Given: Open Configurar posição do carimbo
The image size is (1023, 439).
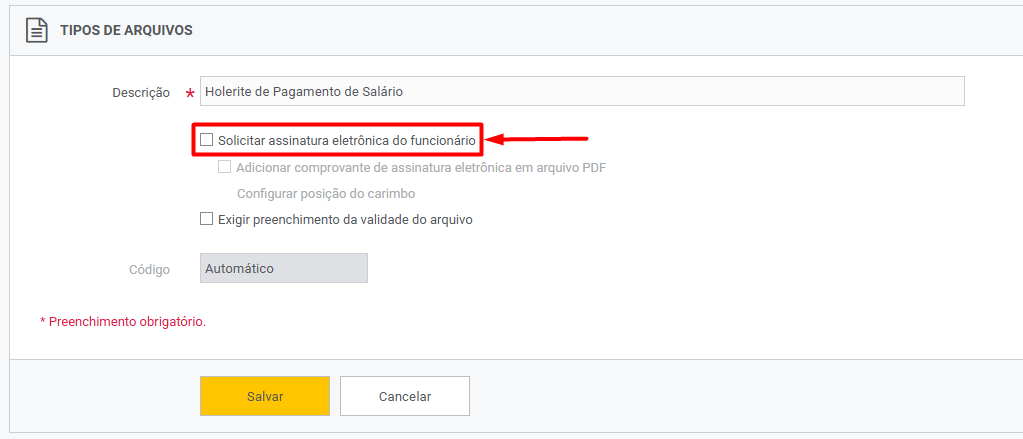Looking at the screenshot, I should [x=326, y=194].
